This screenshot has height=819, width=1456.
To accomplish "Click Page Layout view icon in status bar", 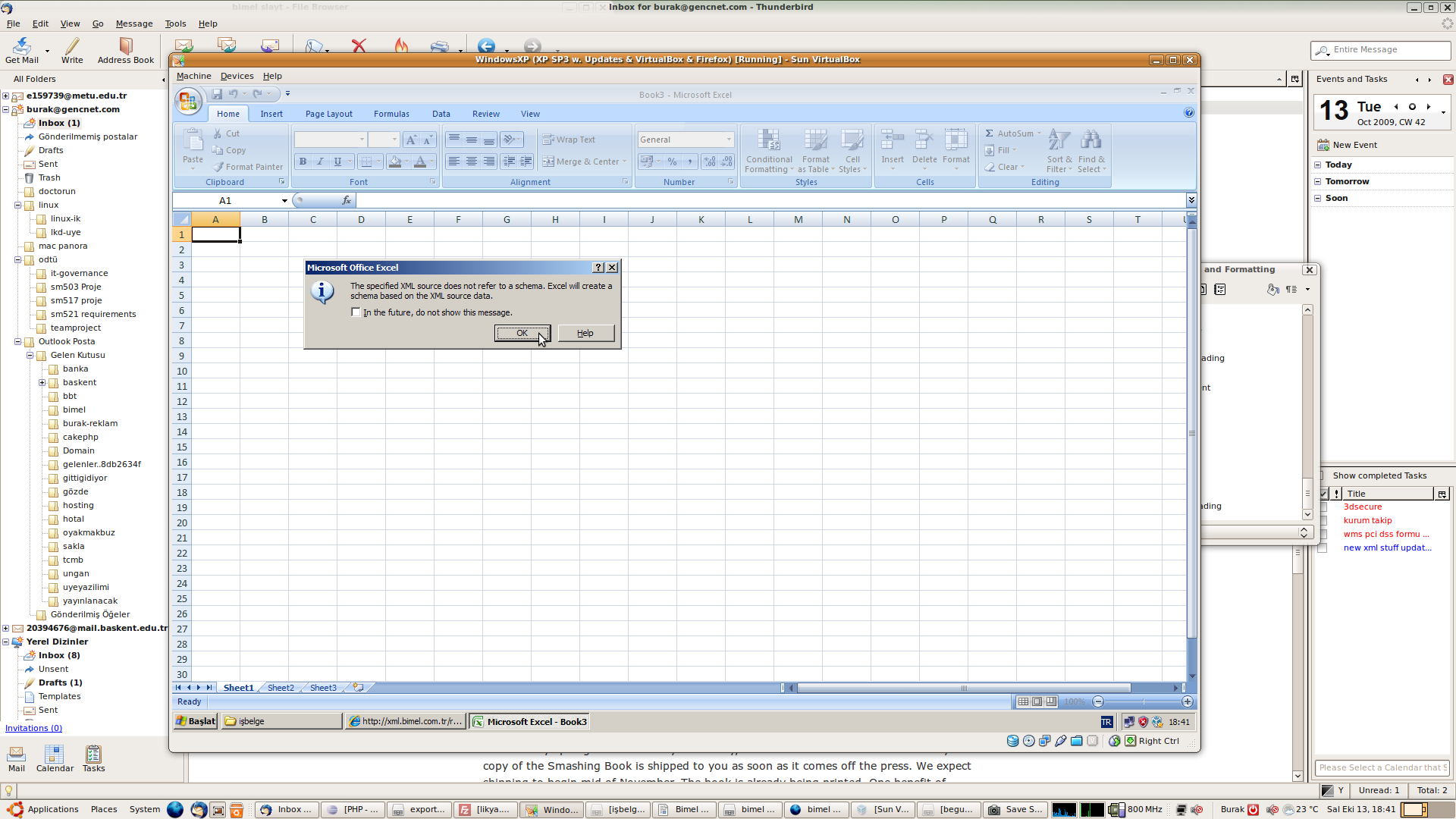I will click(x=1037, y=701).
